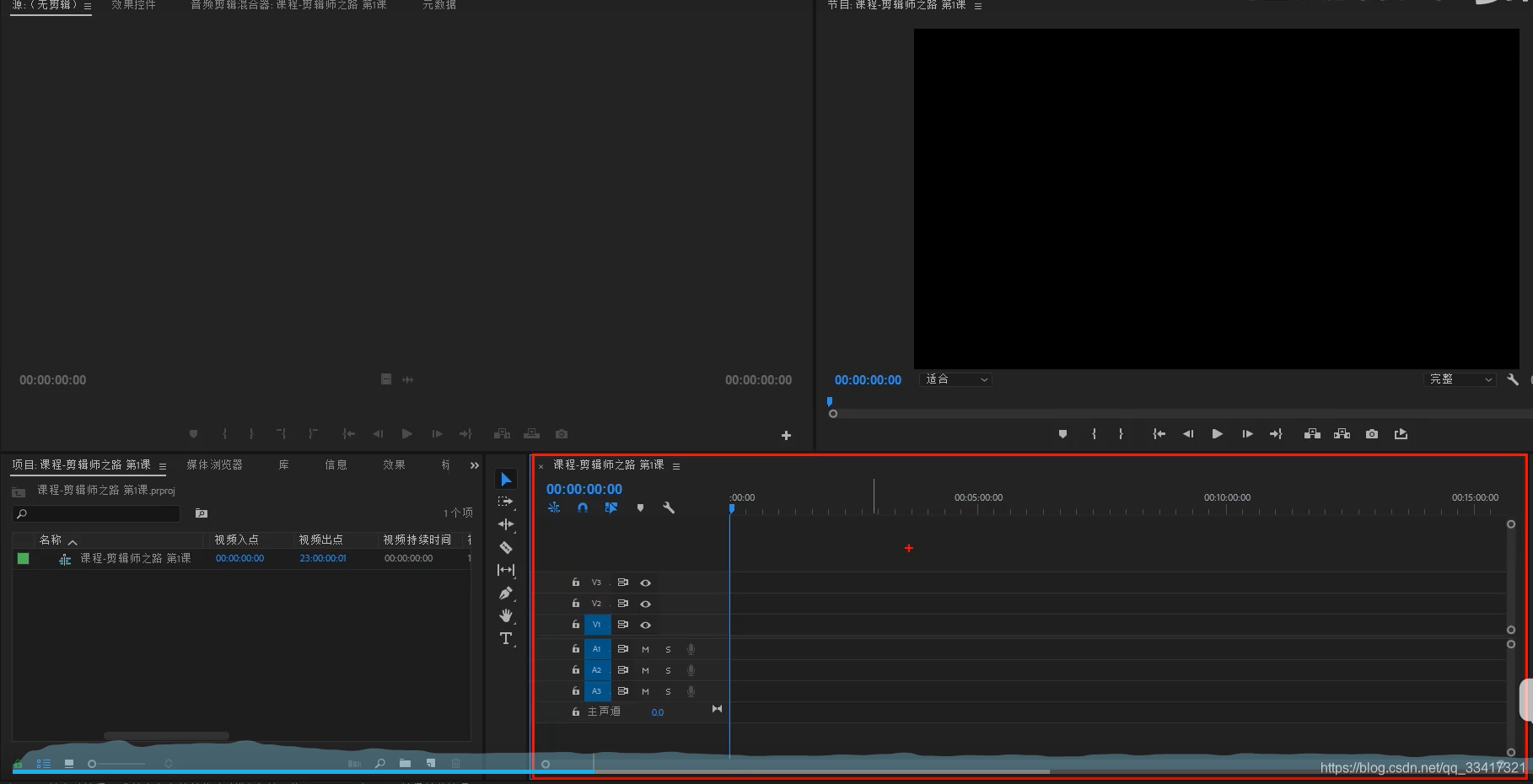Click the program monitor share export icon
Image resolution: width=1533 pixels, height=784 pixels.
tap(1401, 434)
